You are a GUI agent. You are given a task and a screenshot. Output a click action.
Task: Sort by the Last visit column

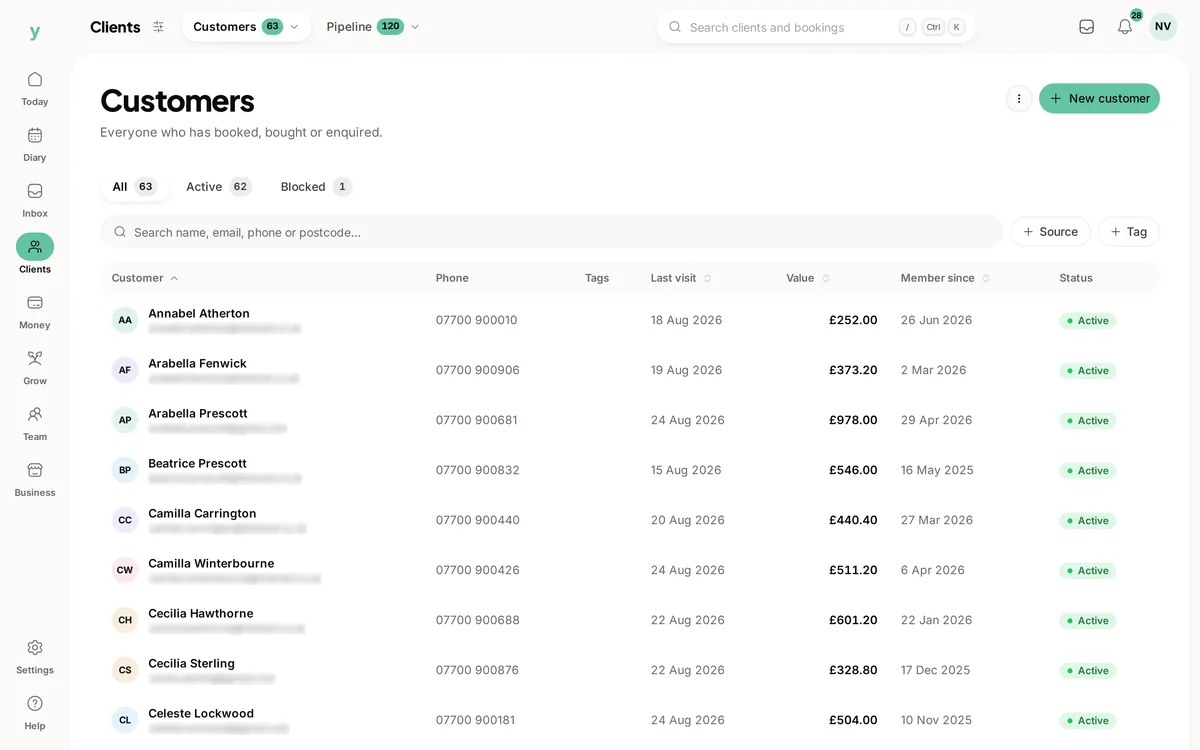click(681, 278)
